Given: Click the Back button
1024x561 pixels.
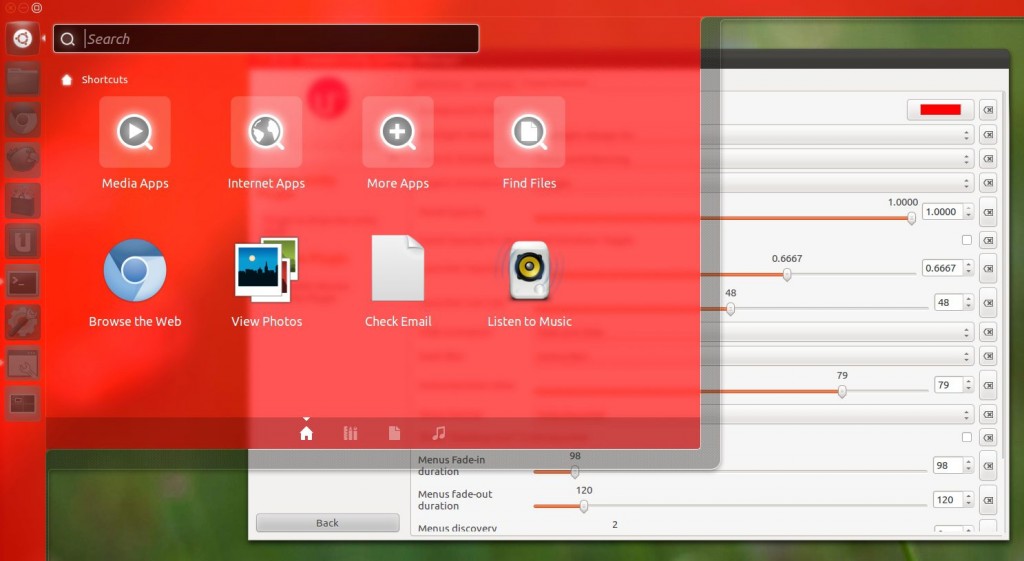Looking at the screenshot, I should coord(327,523).
